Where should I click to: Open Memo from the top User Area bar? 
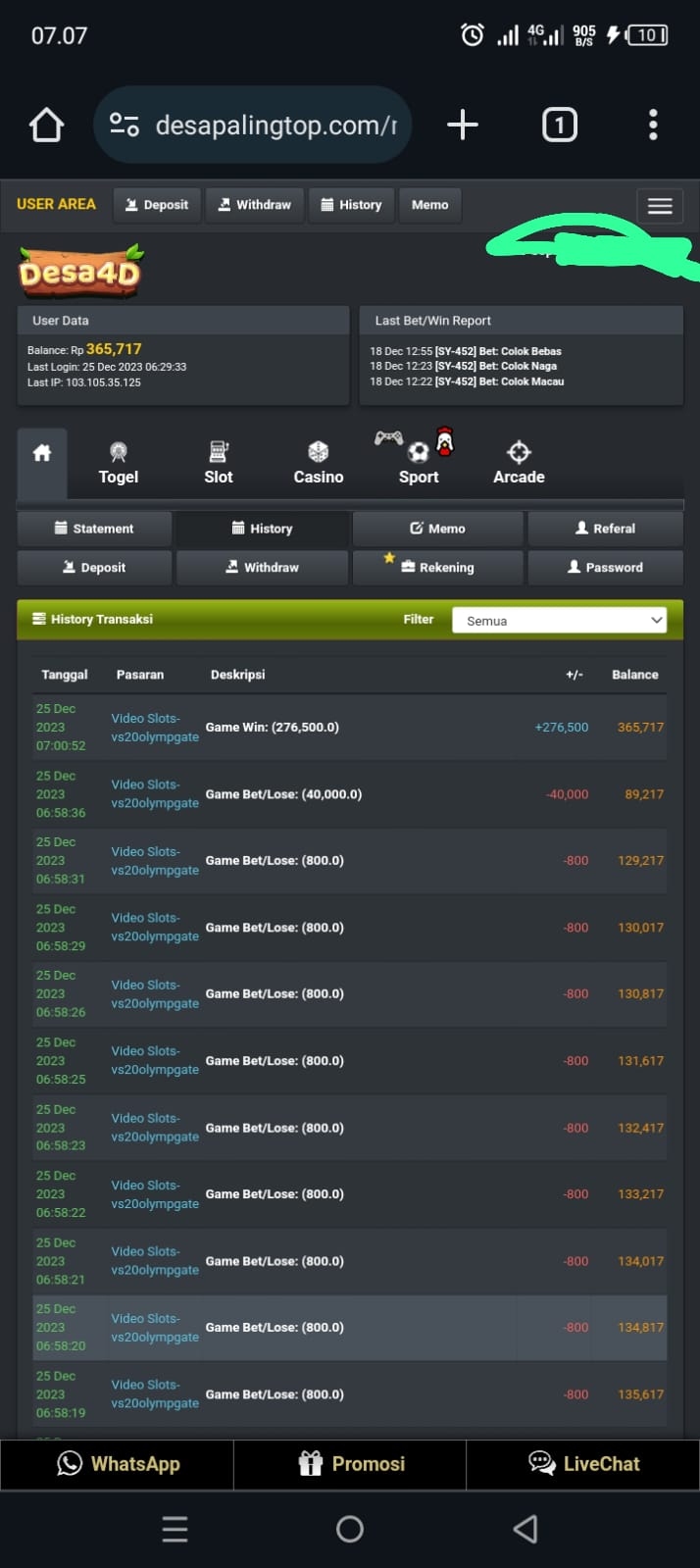[429, 205]
